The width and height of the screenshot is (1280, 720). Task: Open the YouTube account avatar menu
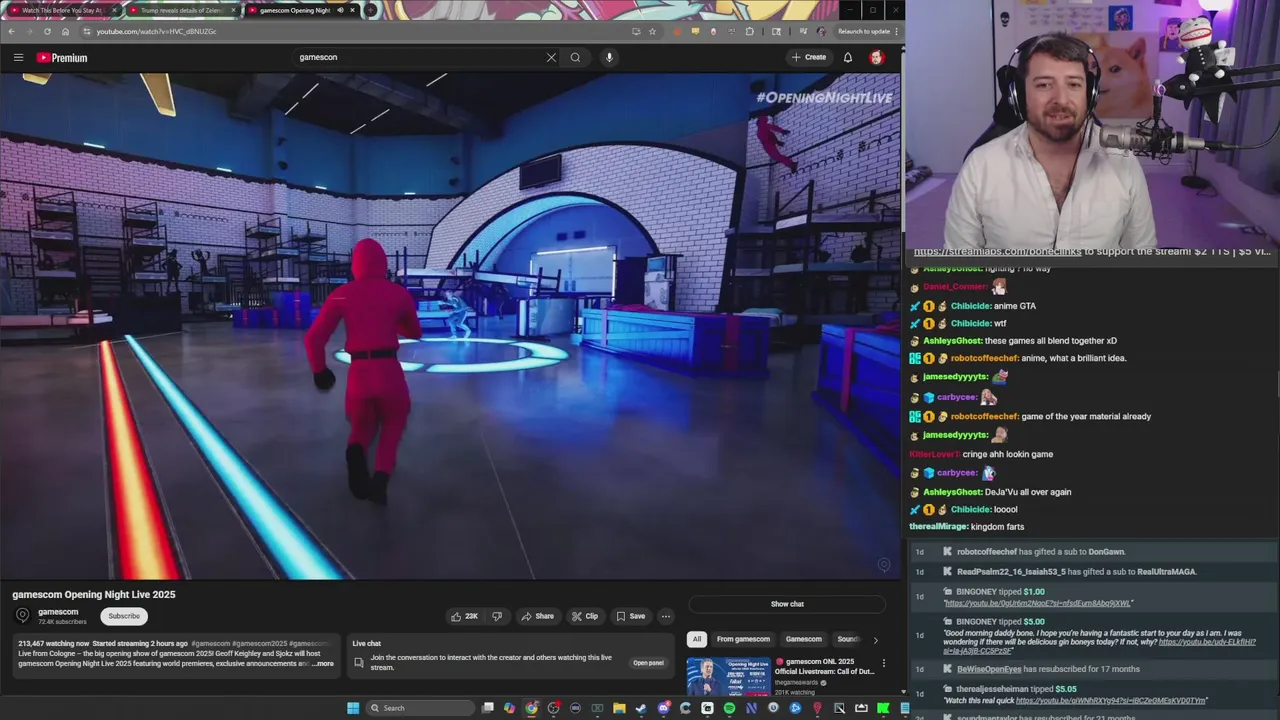pos(877,57)
